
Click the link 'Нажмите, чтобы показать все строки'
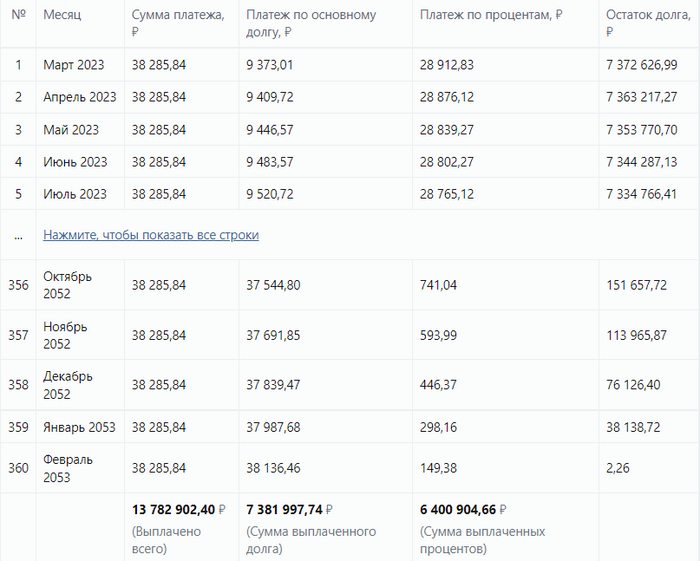coord(151,235)
